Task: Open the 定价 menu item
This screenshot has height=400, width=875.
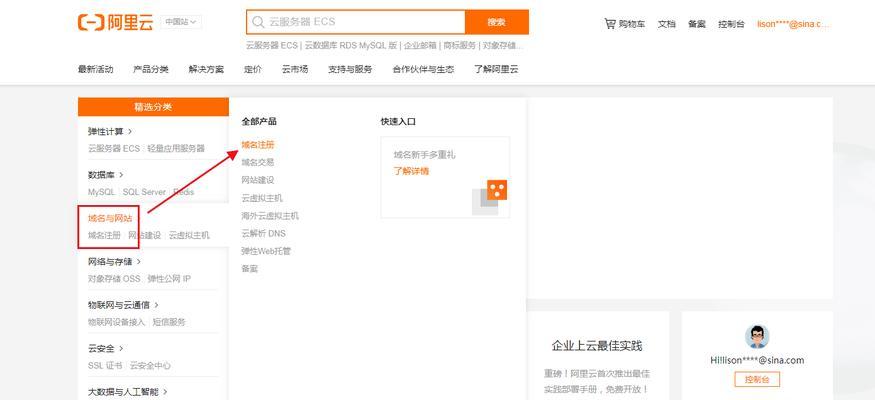Action: click(x=252, y=70)
